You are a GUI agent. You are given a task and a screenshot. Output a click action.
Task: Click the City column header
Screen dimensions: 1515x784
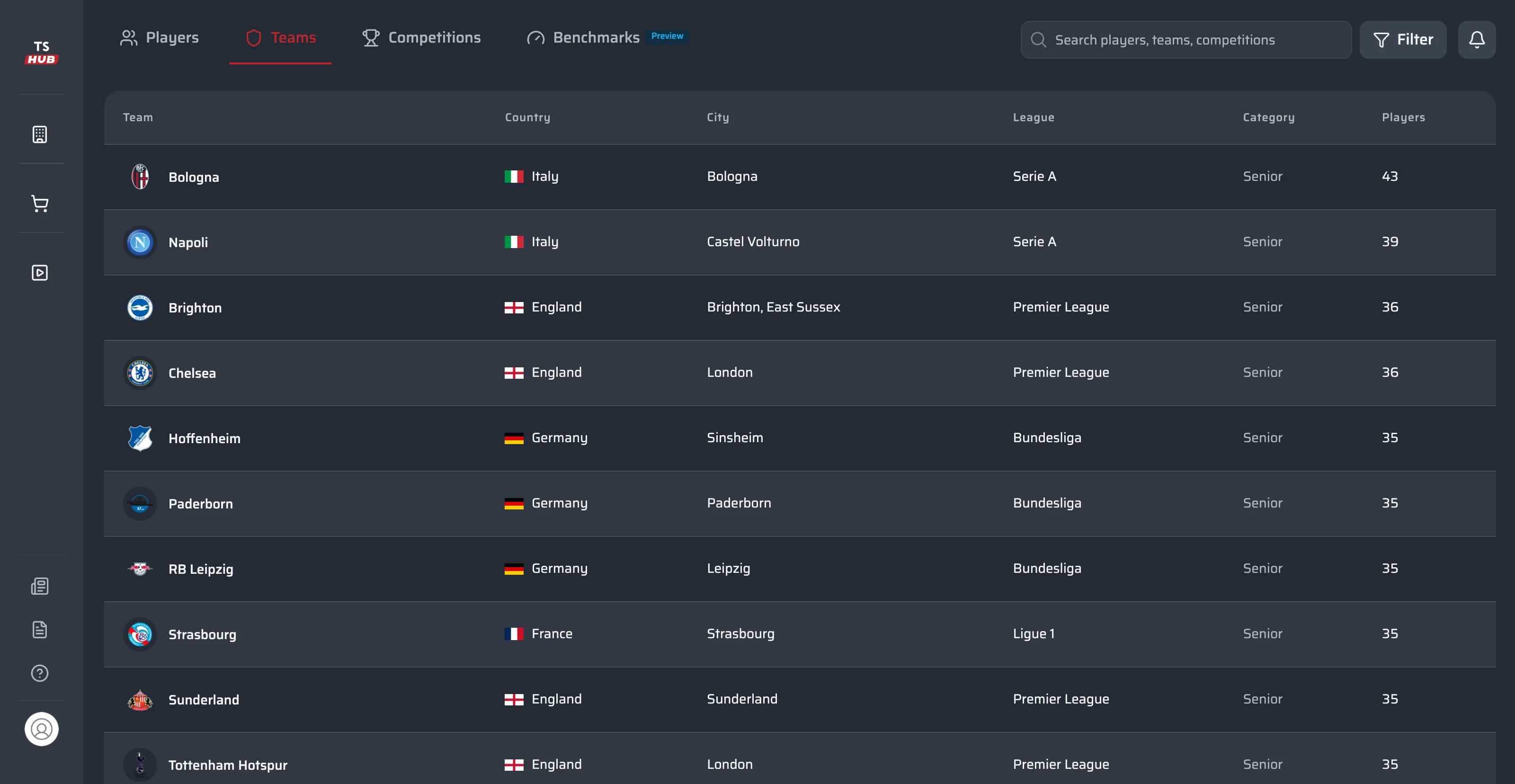click(718, 117)
